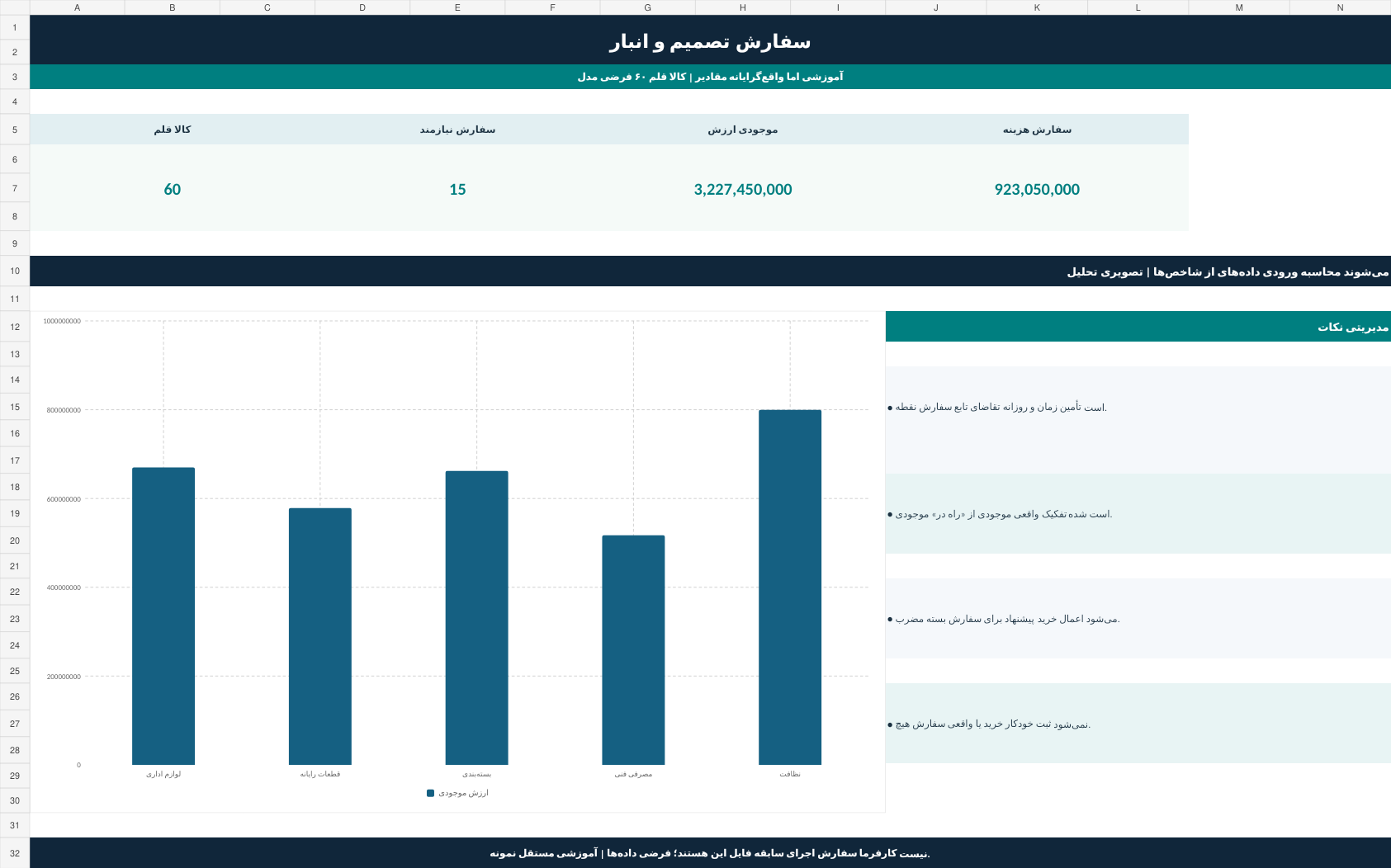Viewport: 1391px width, 868px height.
Task: Click the dark section banner in row 10
Action: (x=710, y=271)
